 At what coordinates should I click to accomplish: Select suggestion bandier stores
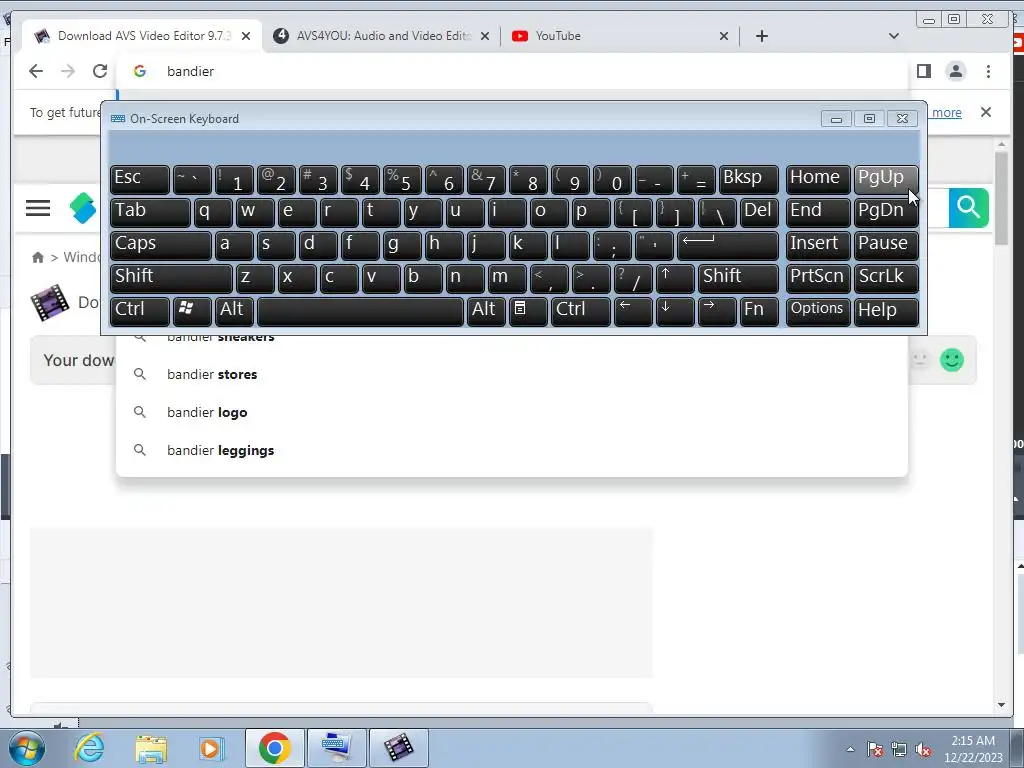point(512,374)
